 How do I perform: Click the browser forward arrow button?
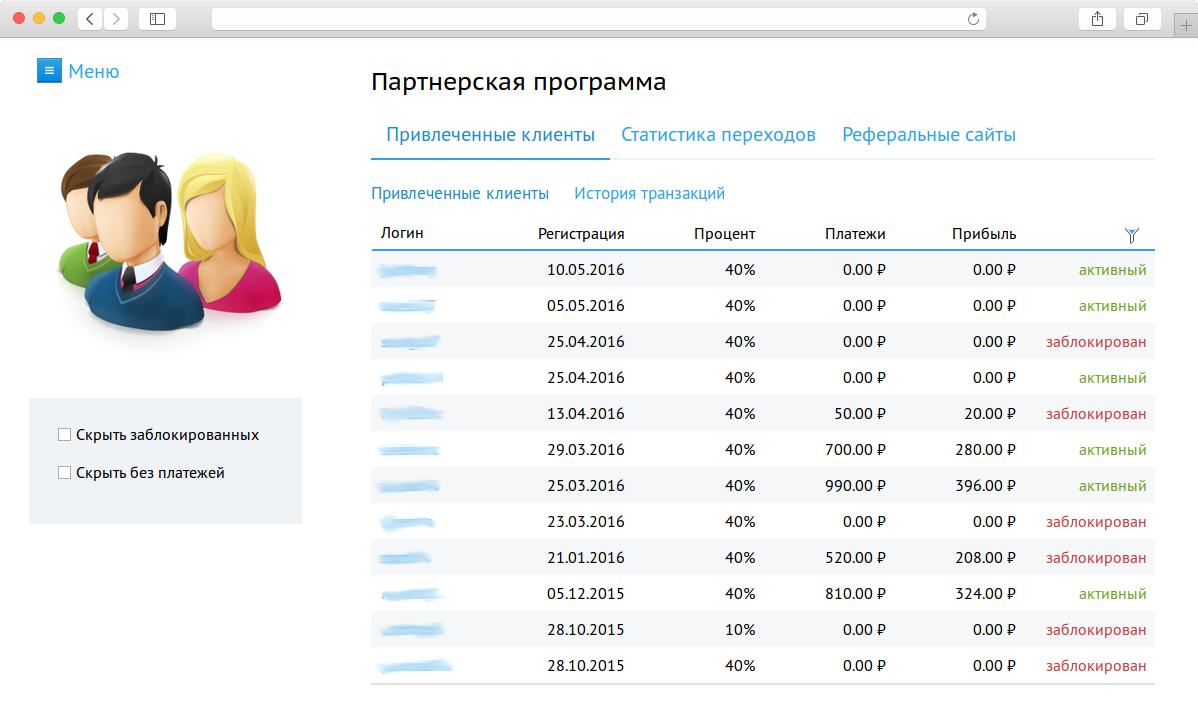tap(116, 18)
